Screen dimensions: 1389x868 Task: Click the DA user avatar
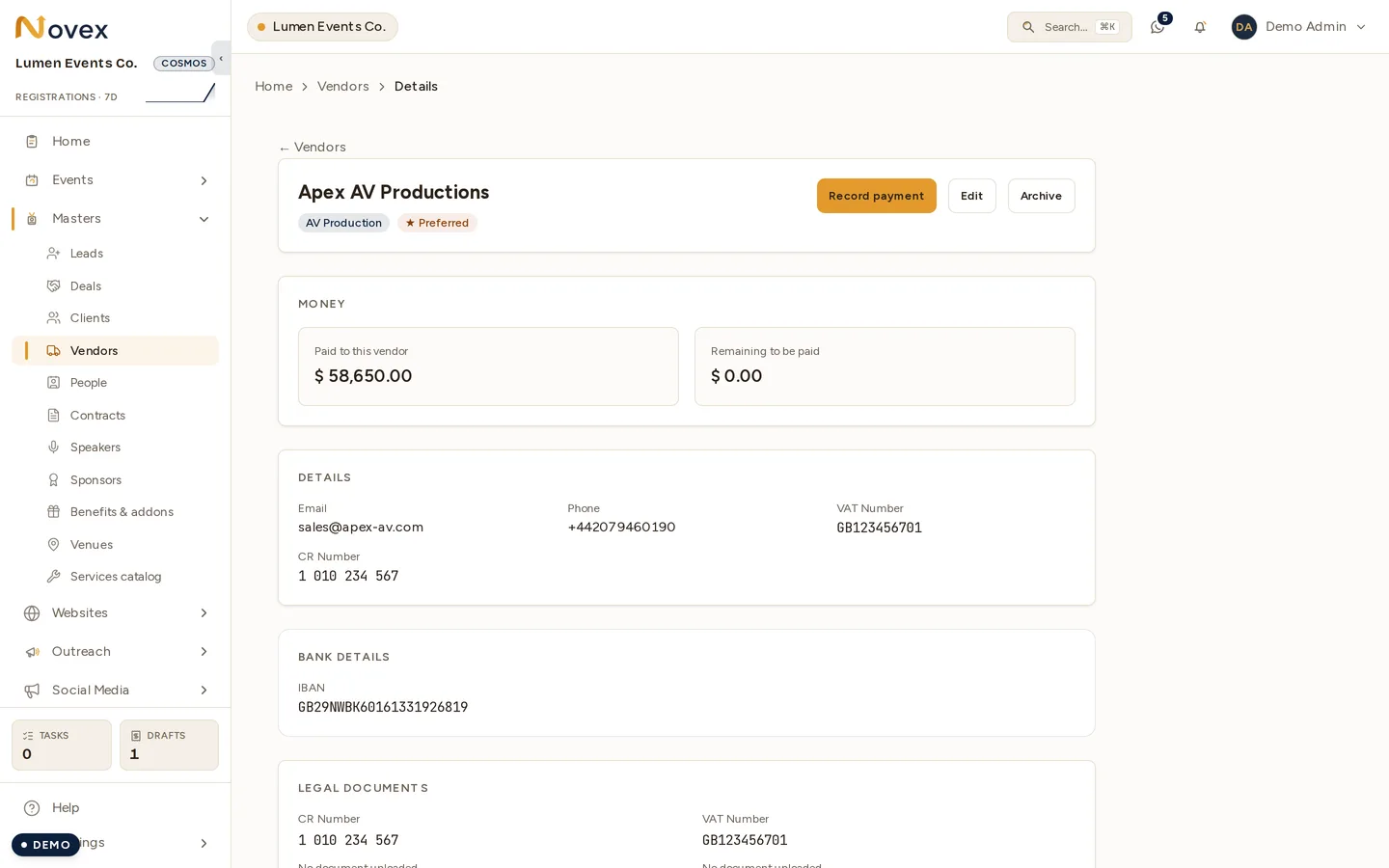pyautogui.click(x=1244, y=27)
